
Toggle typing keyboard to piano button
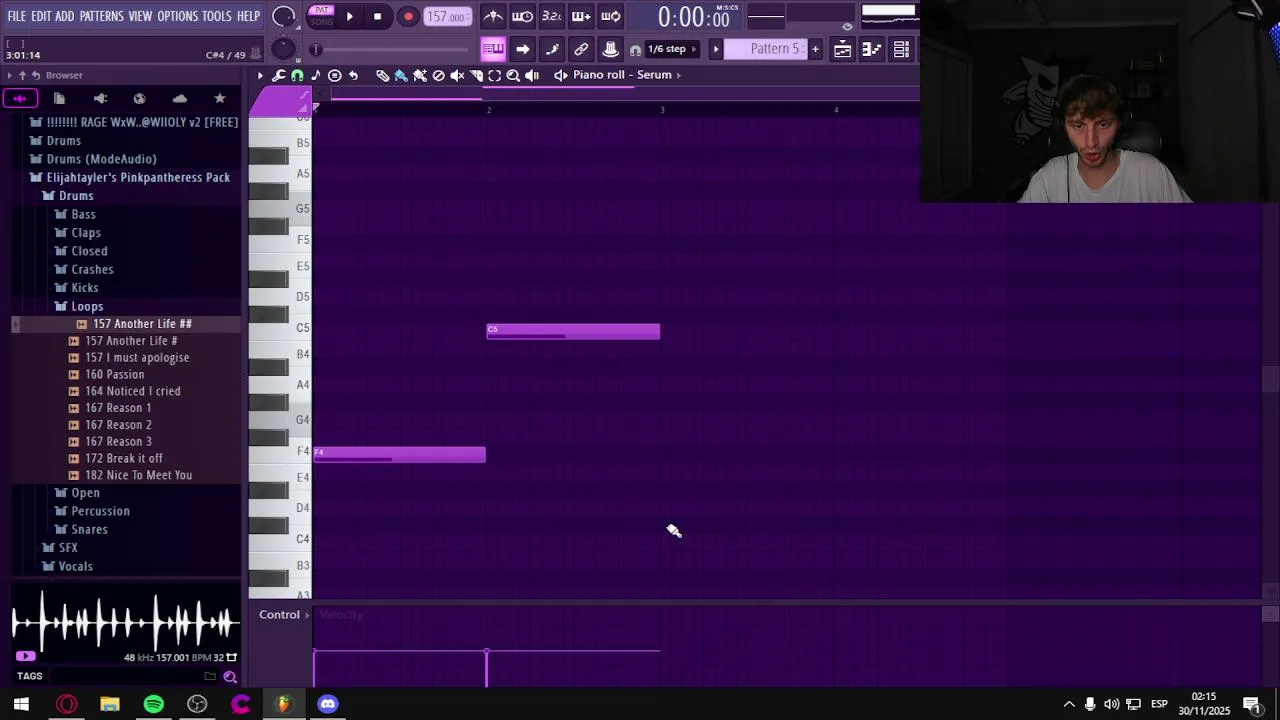click(x=493, y=49)
